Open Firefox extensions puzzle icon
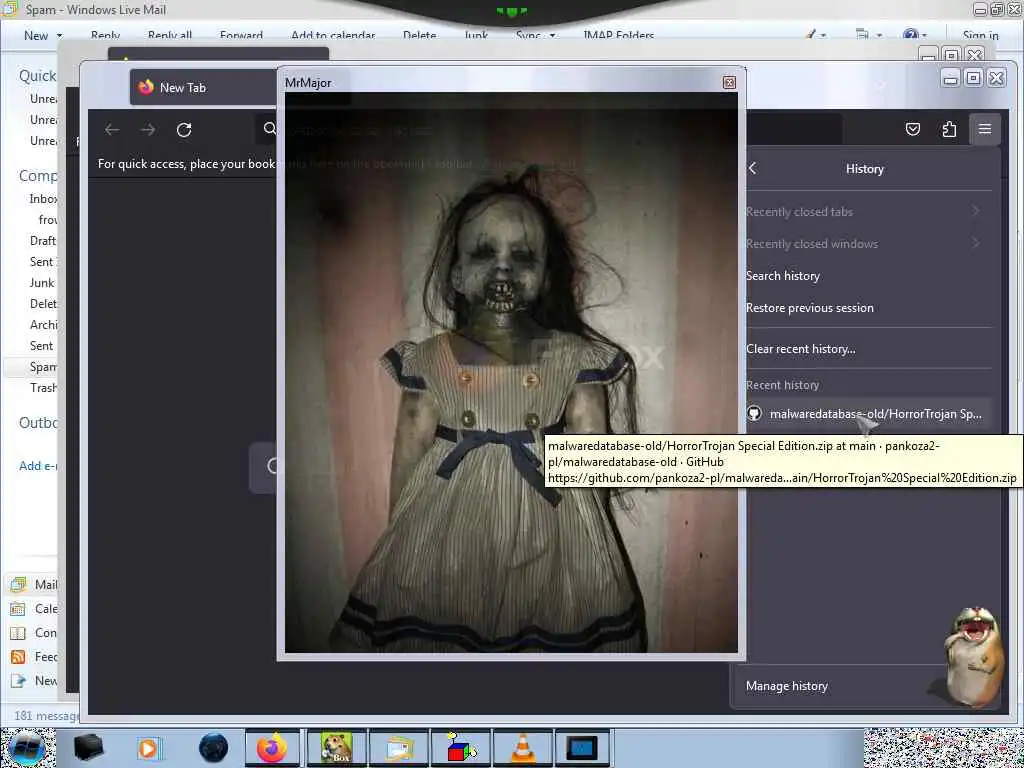The width and height of the screenshot is (1024, 768). (x=949, y=129)
